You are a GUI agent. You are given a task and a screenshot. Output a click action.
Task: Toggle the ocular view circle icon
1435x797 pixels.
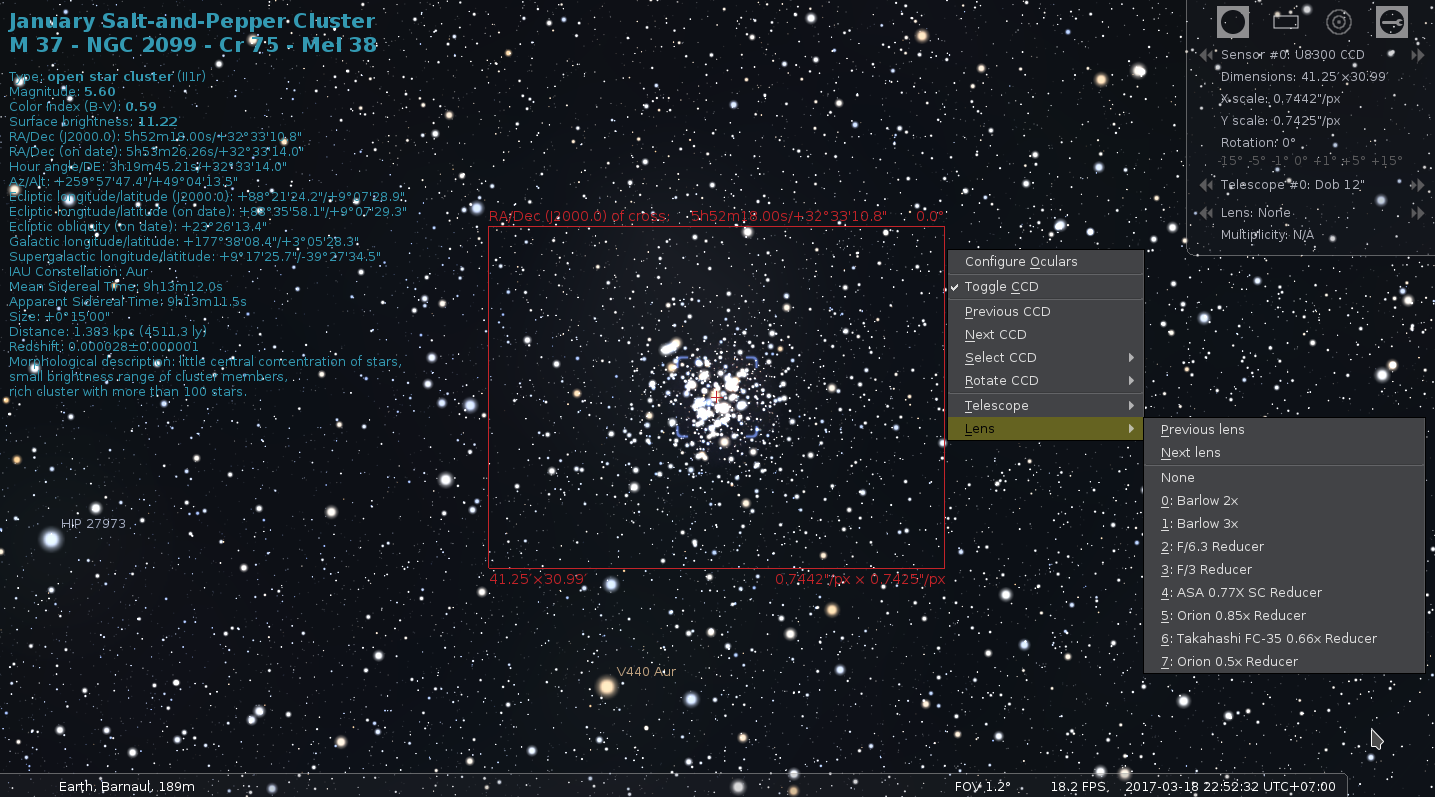[x=1232, y=21]
